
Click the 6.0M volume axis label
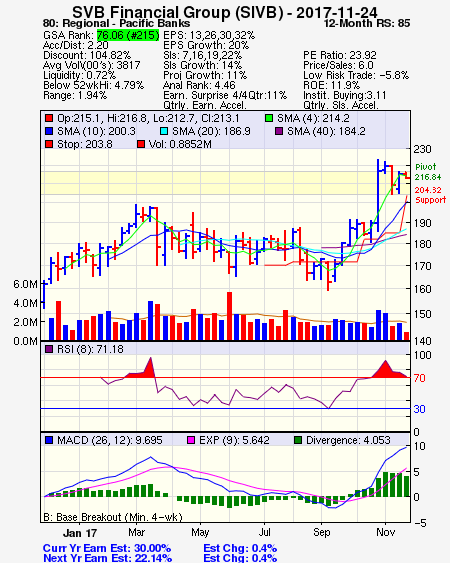pyautogui.click(x=25, y=284)
